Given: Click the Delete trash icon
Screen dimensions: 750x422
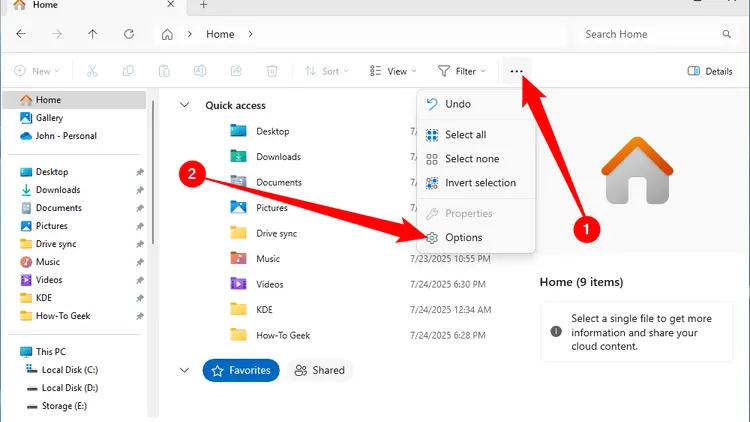Looking at the screenshot, I should click(x=272, y=71).
